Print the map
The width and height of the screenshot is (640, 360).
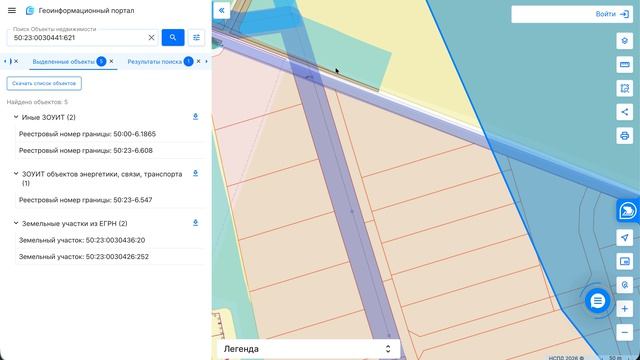pos(624,136)
